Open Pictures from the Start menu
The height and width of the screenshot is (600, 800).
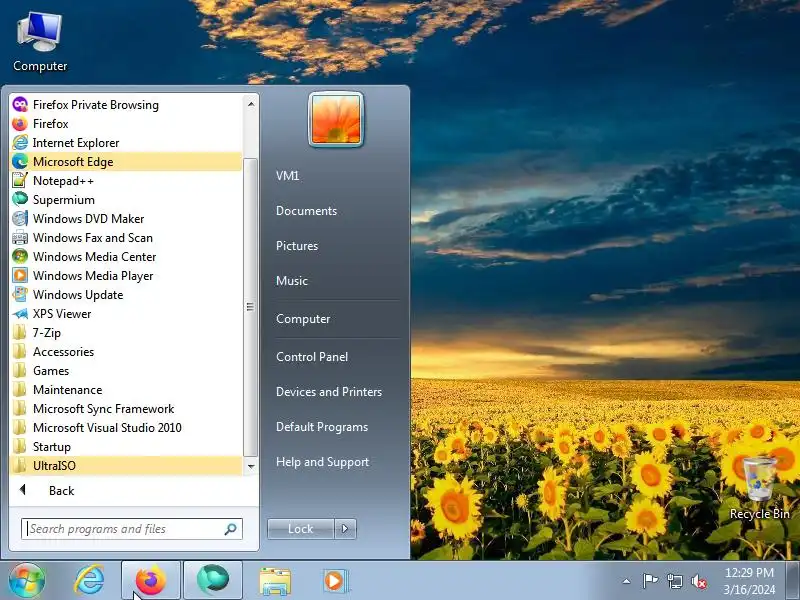click(x=297, y=245)
